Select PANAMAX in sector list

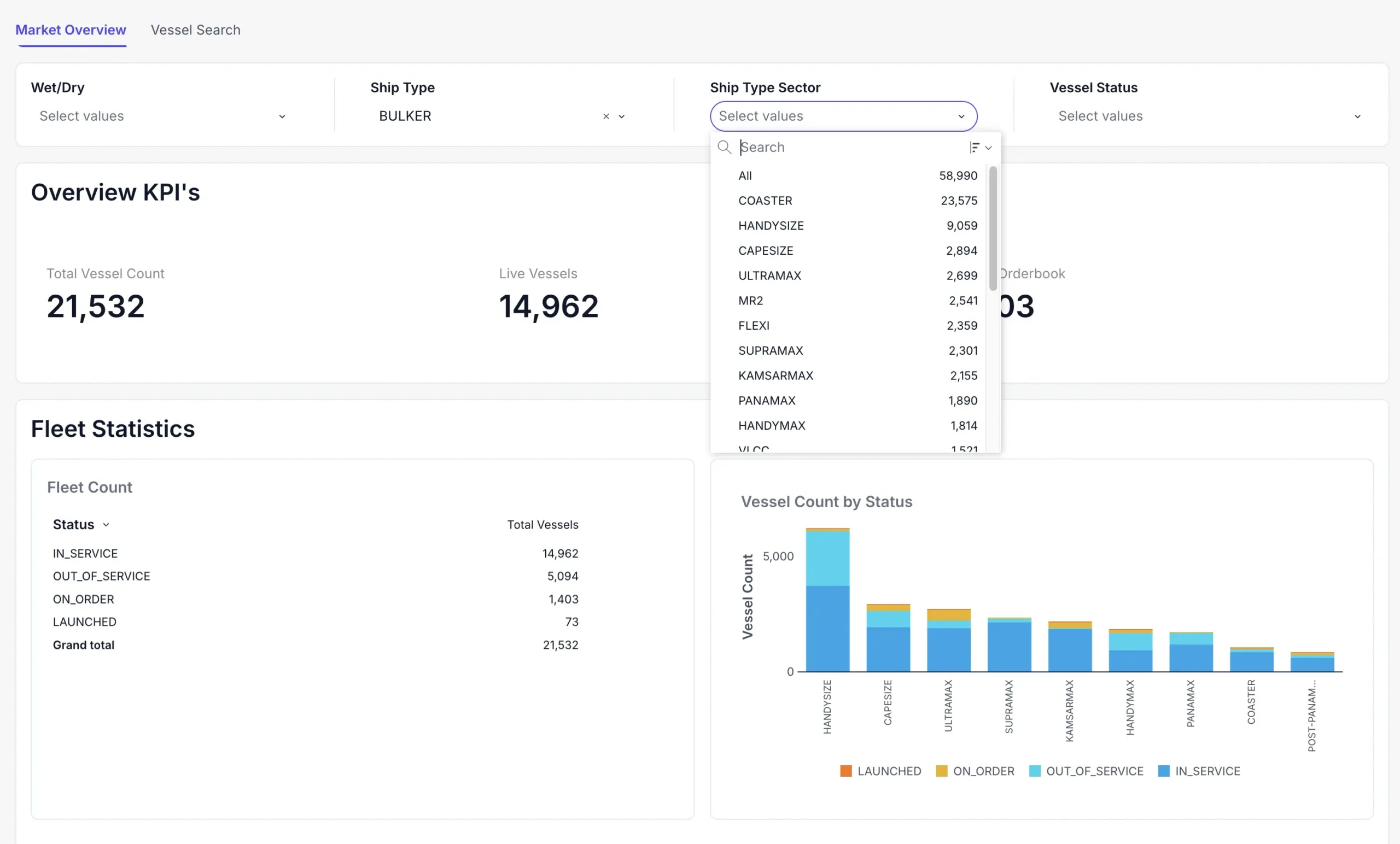849,401
